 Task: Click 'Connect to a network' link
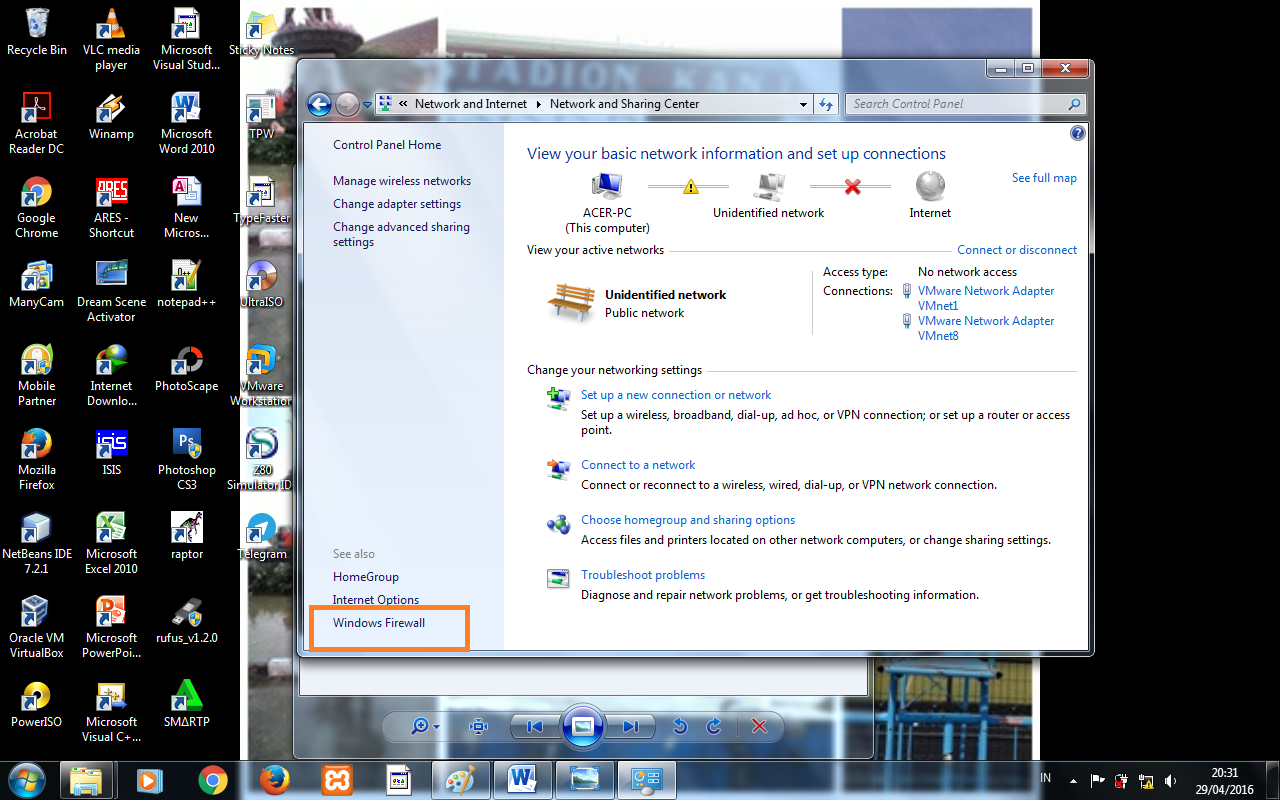(x=638, y=465)
